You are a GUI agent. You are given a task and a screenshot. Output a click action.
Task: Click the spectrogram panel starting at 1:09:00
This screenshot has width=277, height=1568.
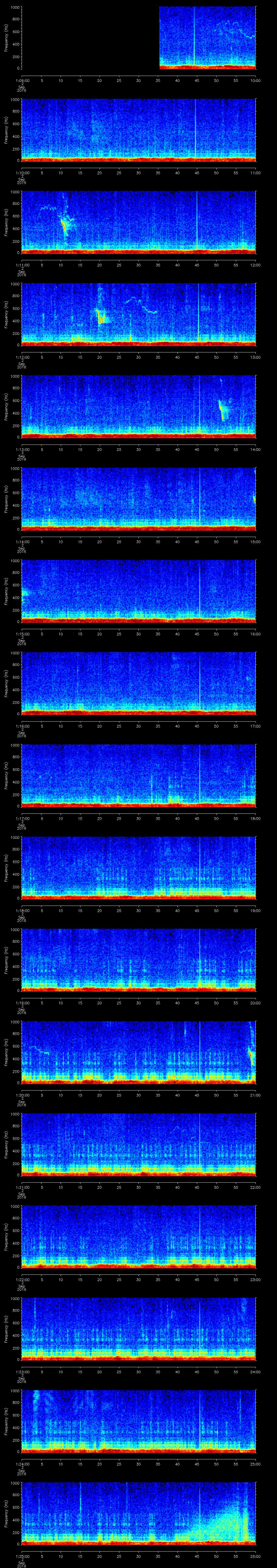(x=139, y=38)
